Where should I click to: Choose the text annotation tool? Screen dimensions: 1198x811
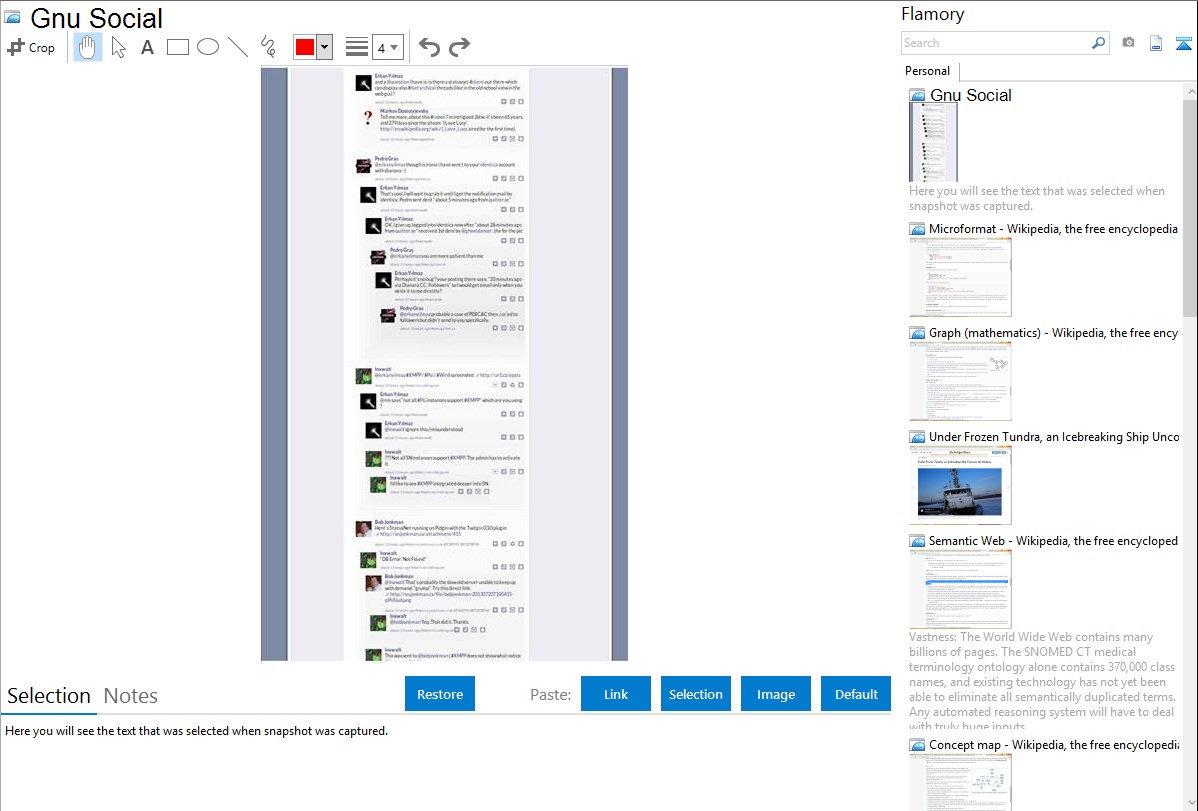click(147, 47)
